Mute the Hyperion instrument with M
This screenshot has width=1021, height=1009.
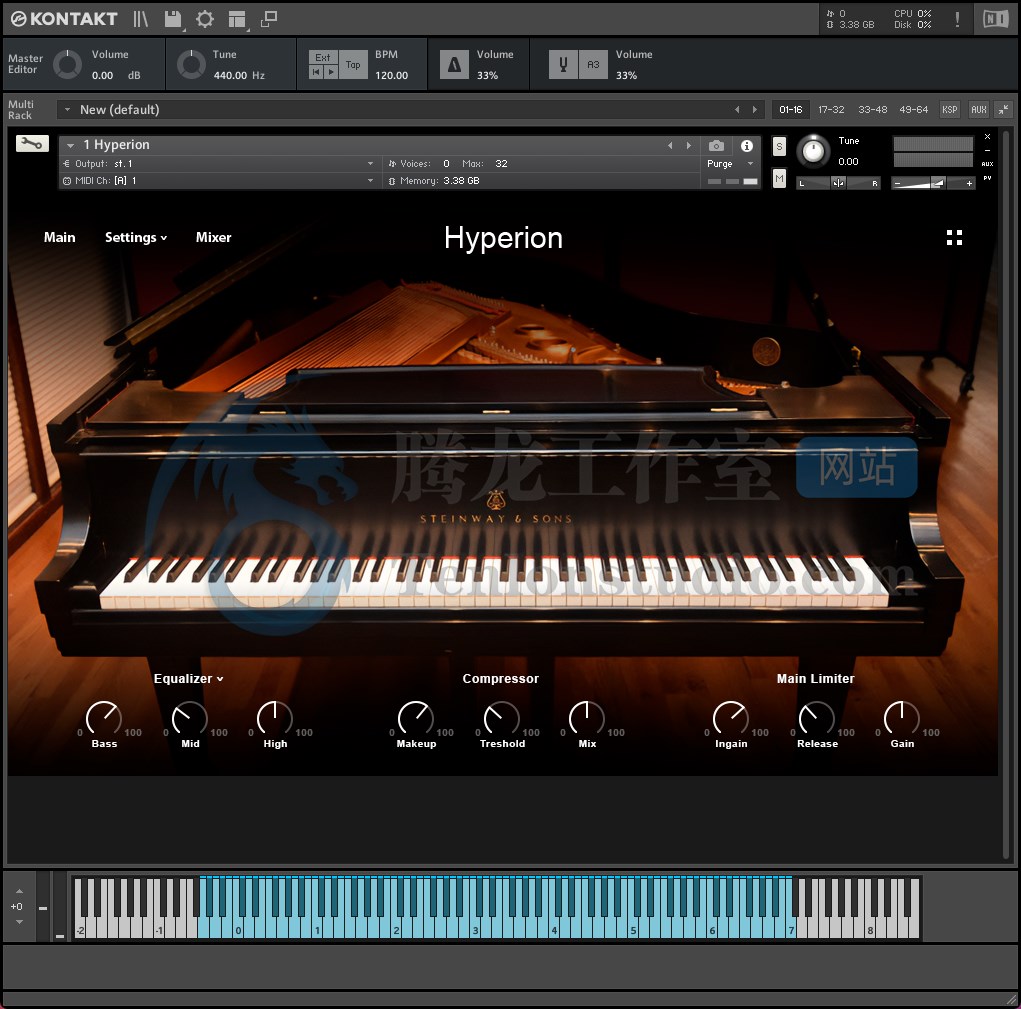point(779,178)
